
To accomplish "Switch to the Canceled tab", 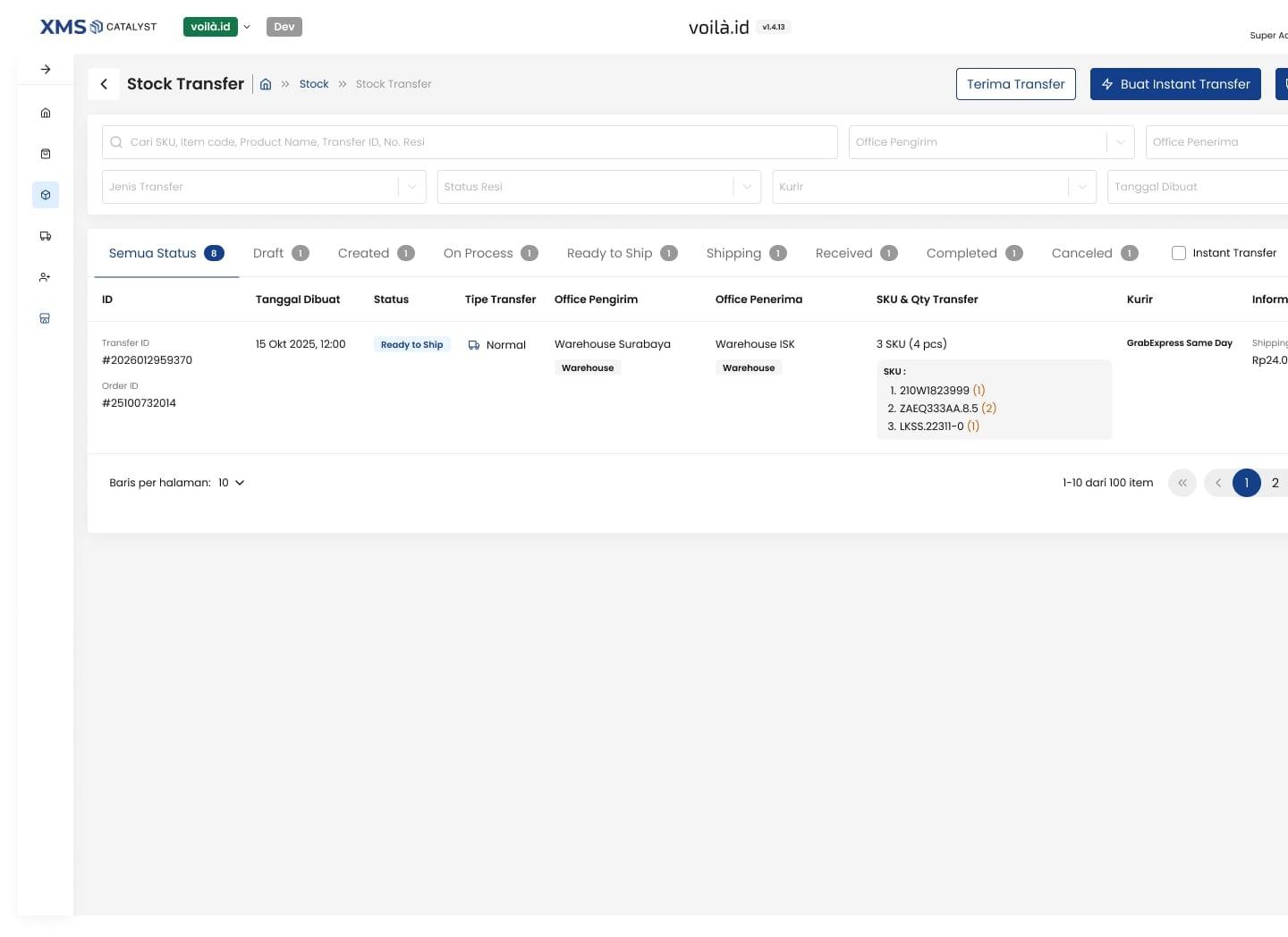I will [x=1095, y=253].
